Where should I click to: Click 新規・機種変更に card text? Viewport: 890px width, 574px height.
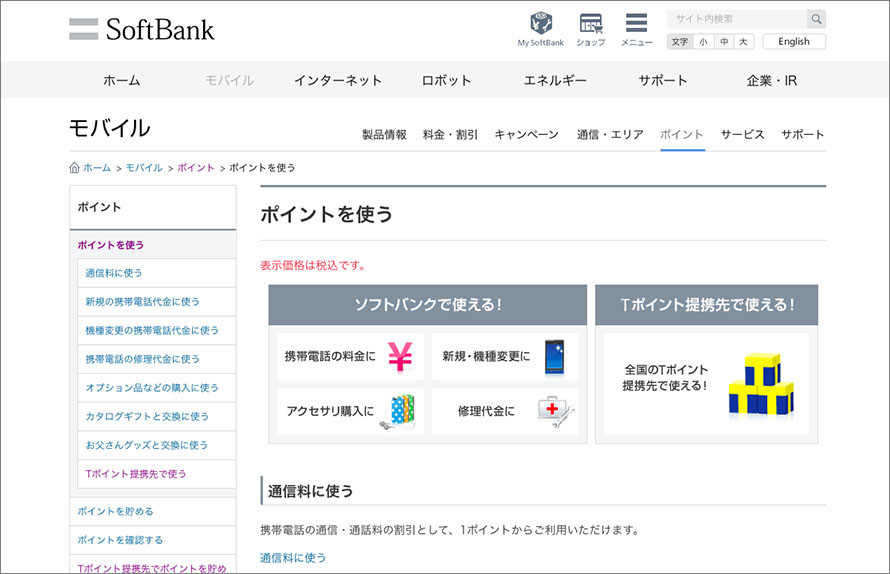(x=486, y=357)
